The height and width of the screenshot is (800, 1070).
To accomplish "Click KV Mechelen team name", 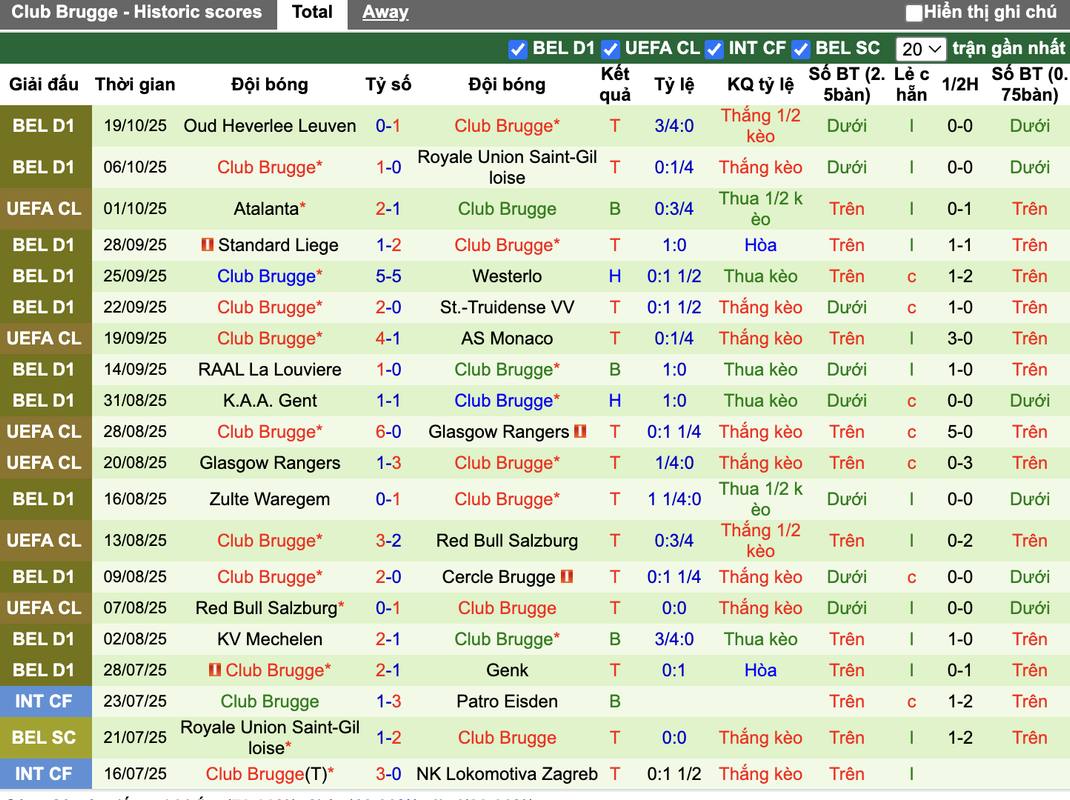I will pyautogui.click(x=270, y=639).
